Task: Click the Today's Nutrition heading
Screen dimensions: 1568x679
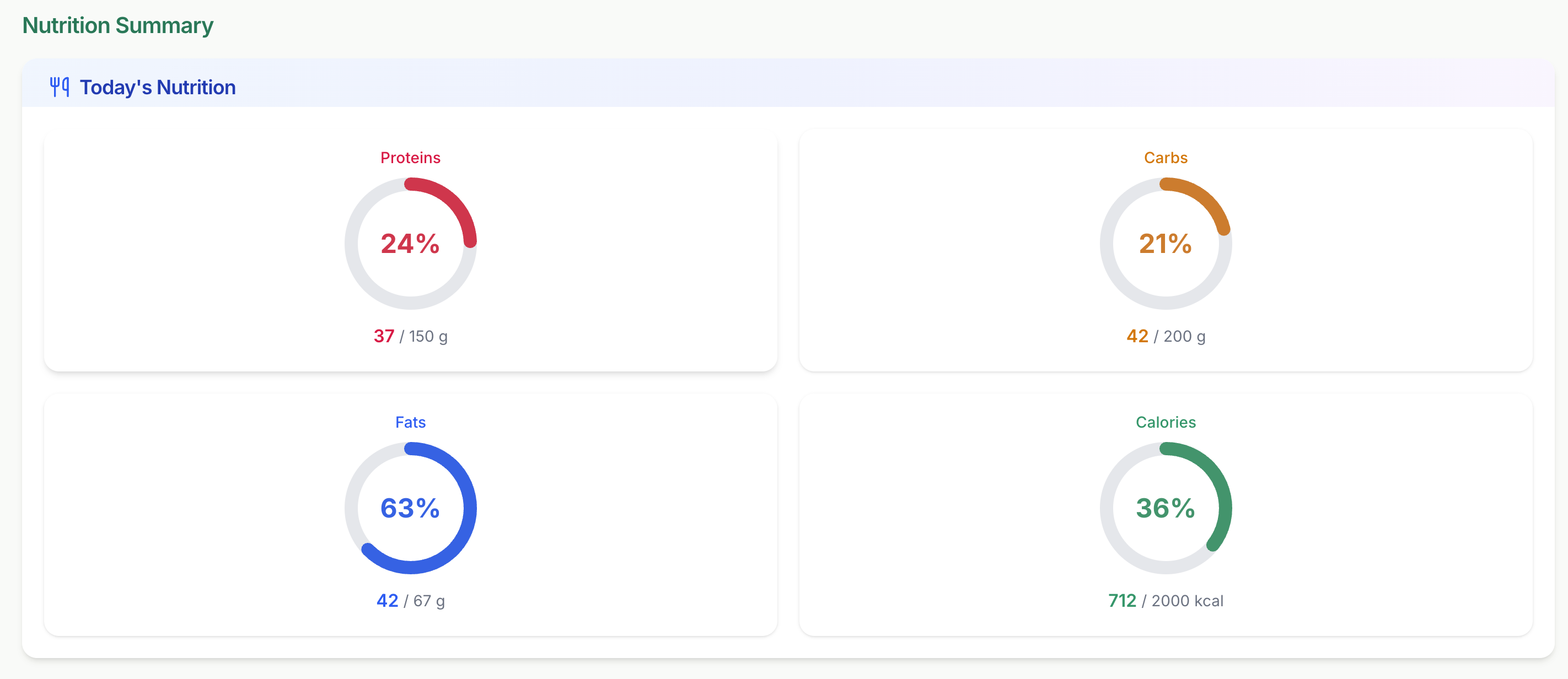Action: click(x=158, y=87)
